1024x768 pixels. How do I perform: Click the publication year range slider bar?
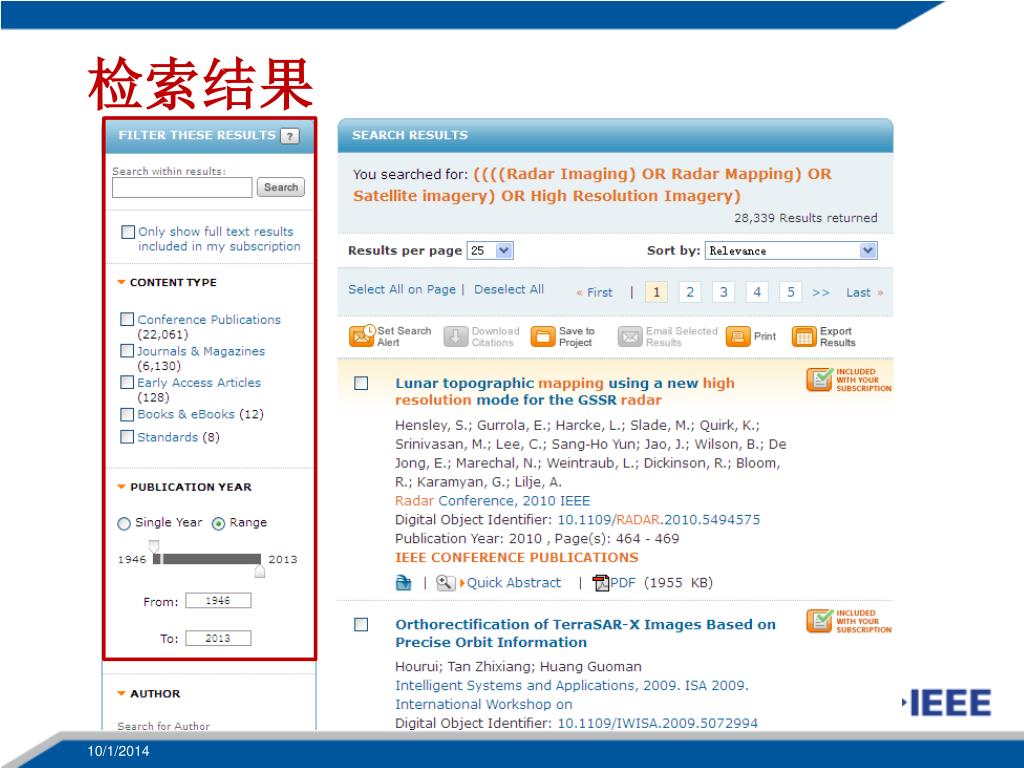[208, 559]
